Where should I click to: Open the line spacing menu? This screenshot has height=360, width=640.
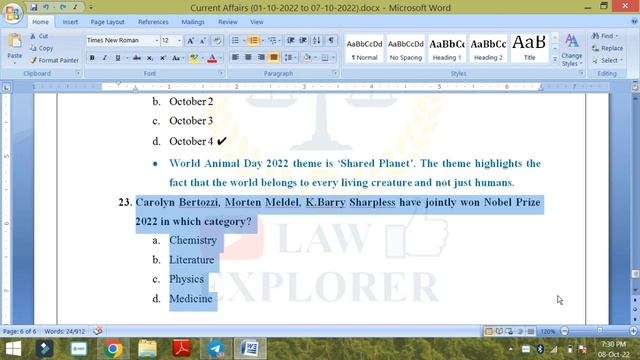pyautogui.click(x=289, y=58)
